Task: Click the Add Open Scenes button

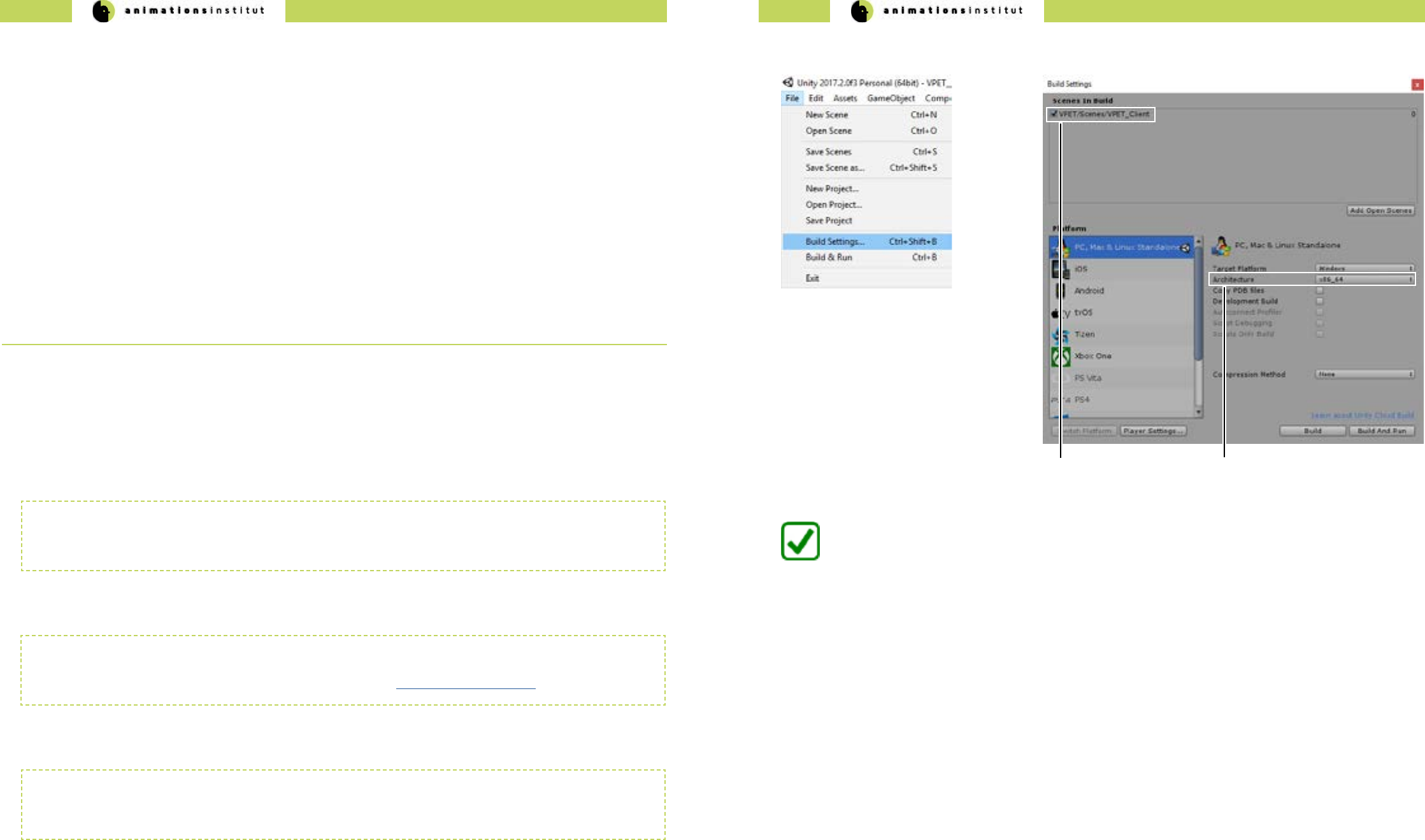Action: (1380, 211)
